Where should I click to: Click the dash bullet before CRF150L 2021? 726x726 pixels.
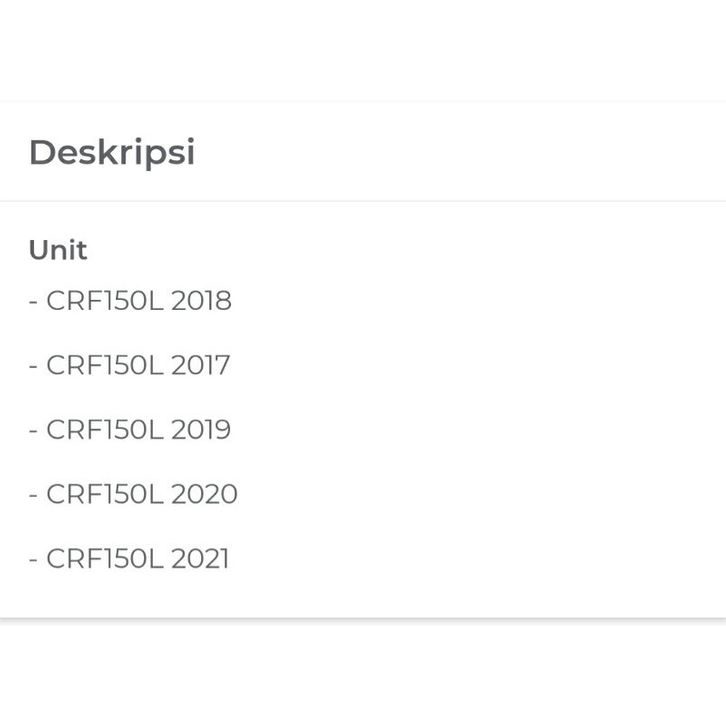coord(33,559)
